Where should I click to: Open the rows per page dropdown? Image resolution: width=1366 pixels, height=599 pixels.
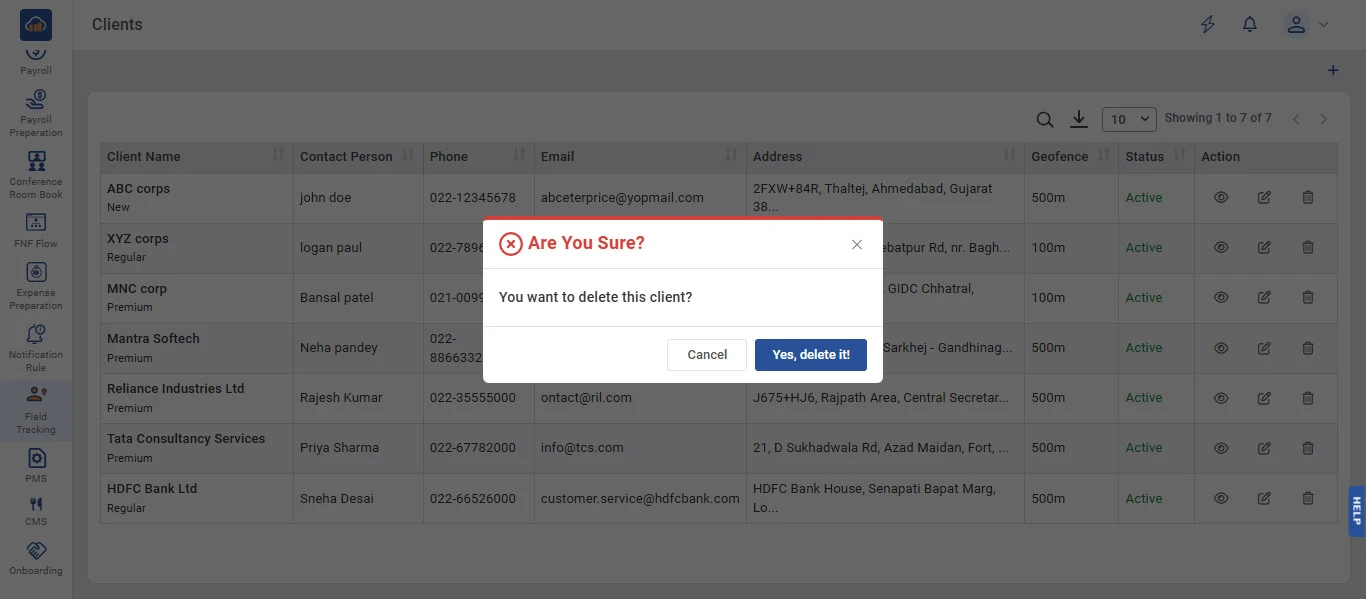[1128, 120]
